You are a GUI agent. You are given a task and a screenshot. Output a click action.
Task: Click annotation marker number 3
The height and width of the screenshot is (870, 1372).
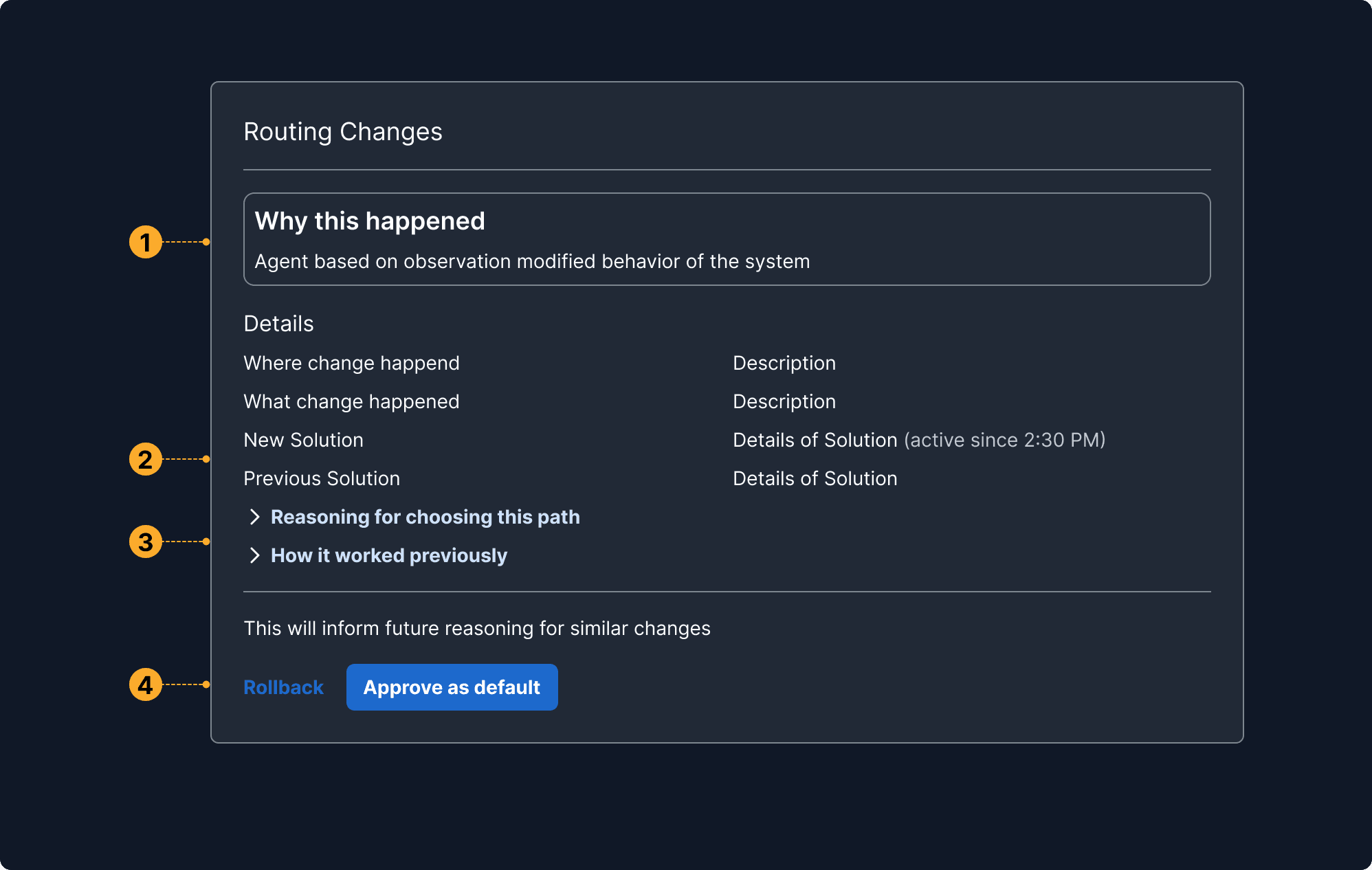[x=146, y=542]
